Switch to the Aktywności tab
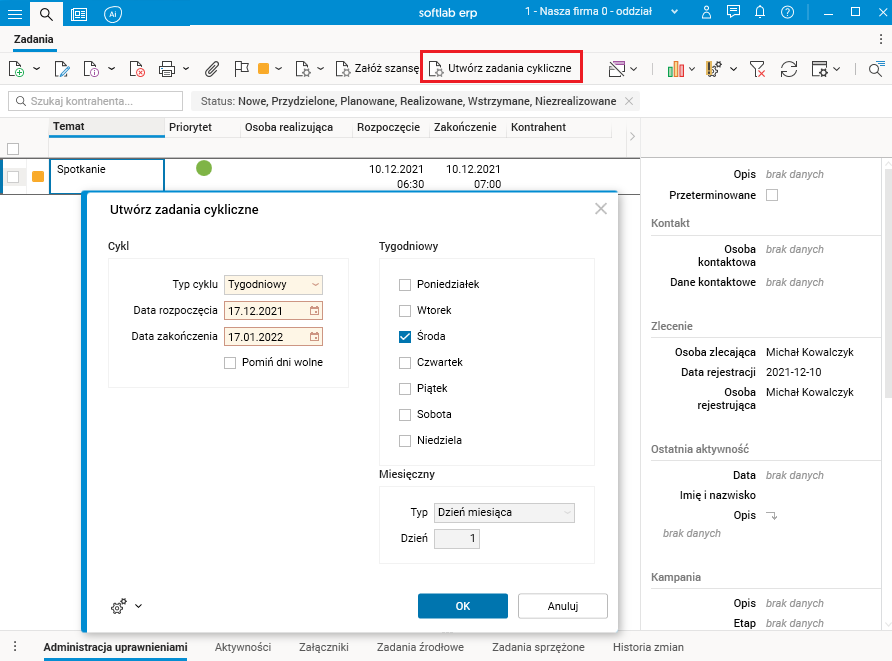892x661 pixels. tap(243, 647)
